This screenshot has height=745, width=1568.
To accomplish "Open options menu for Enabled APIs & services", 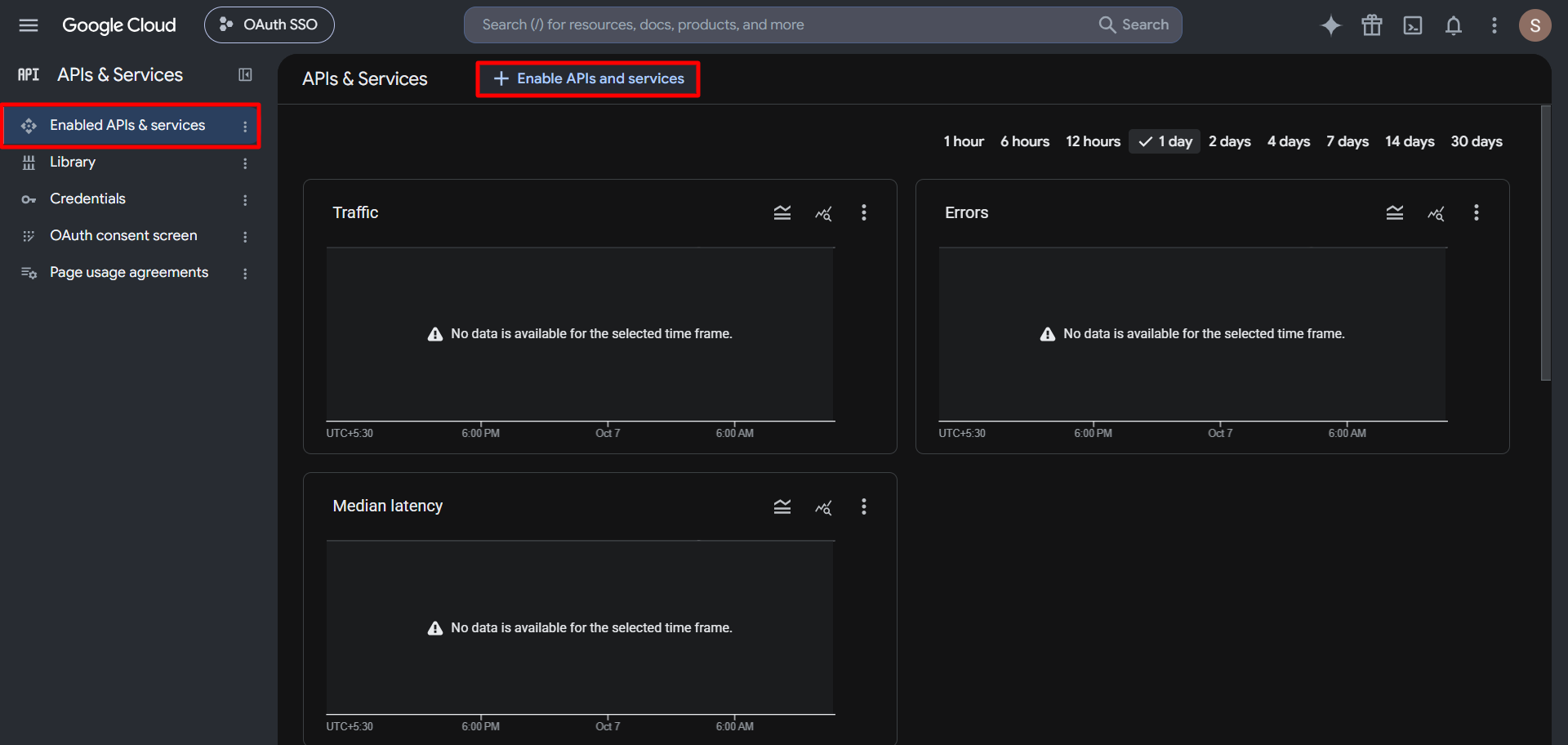I will point(245,127).
